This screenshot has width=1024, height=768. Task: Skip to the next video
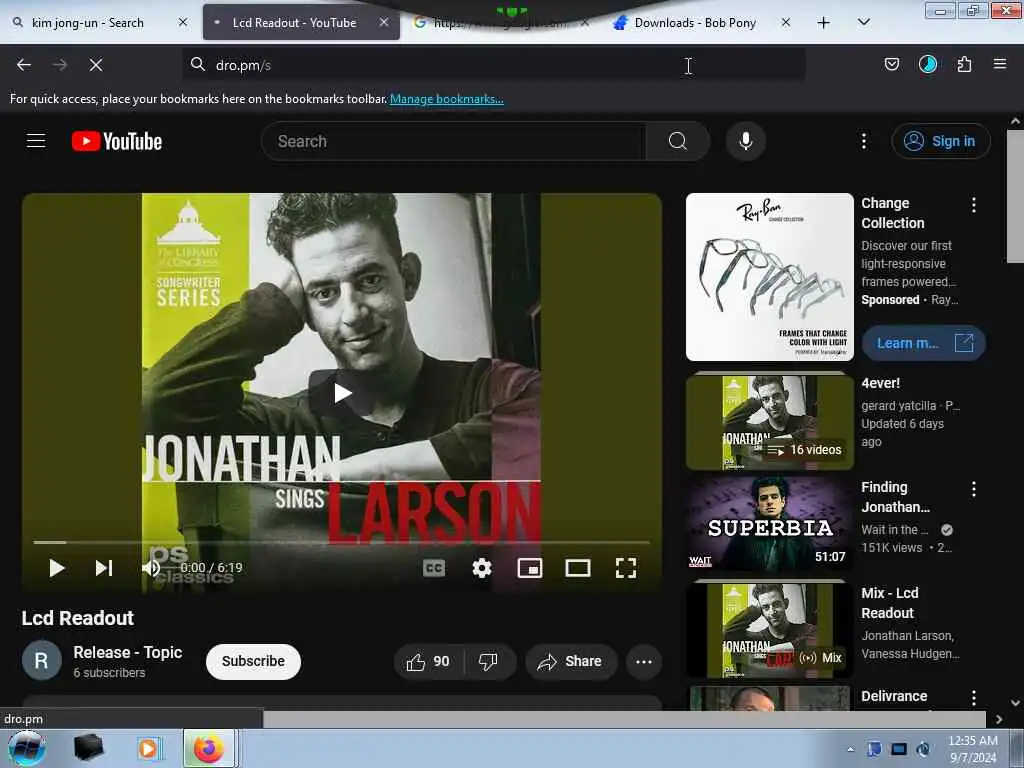click(x=104, y=568)
